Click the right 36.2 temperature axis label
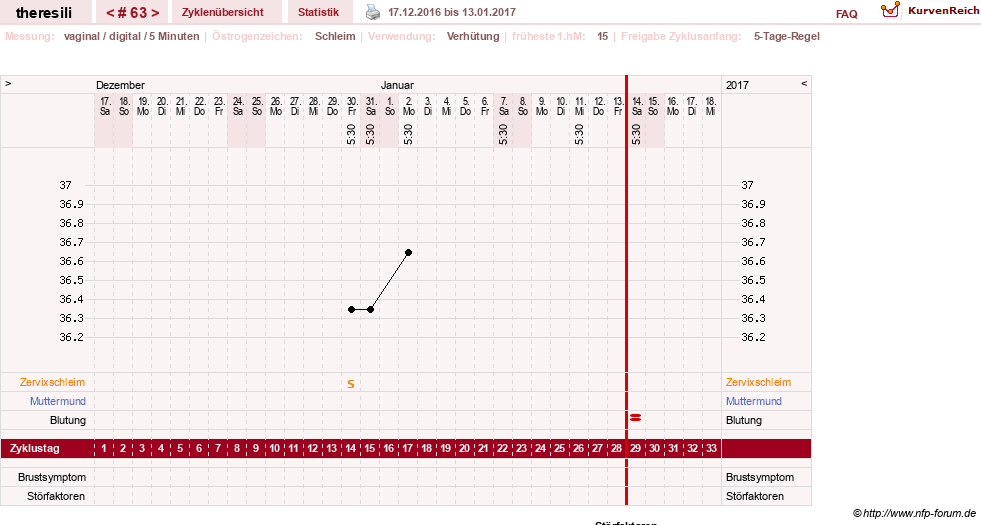 coord(753,337)
